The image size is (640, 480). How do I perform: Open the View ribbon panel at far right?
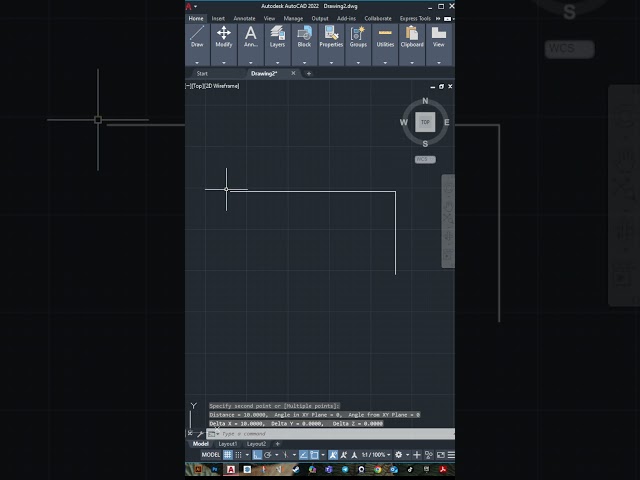(439, 44)
